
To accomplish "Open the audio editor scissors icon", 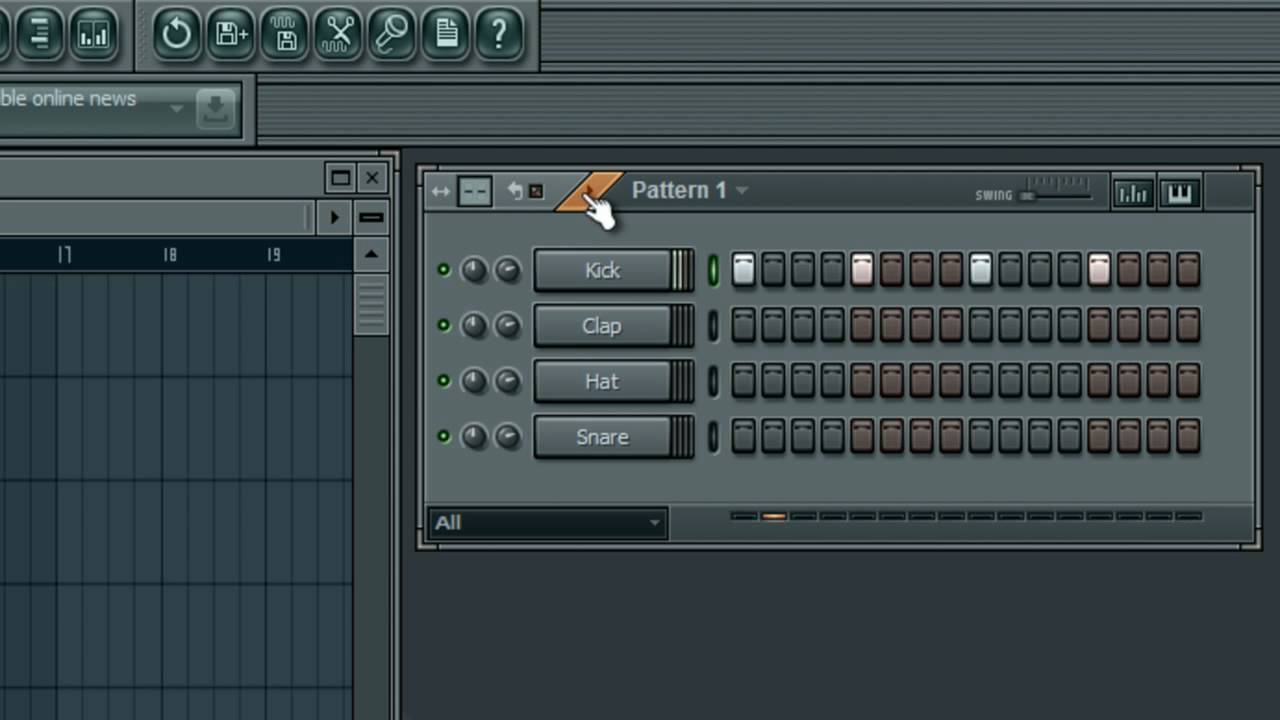I will coord(339,34).
